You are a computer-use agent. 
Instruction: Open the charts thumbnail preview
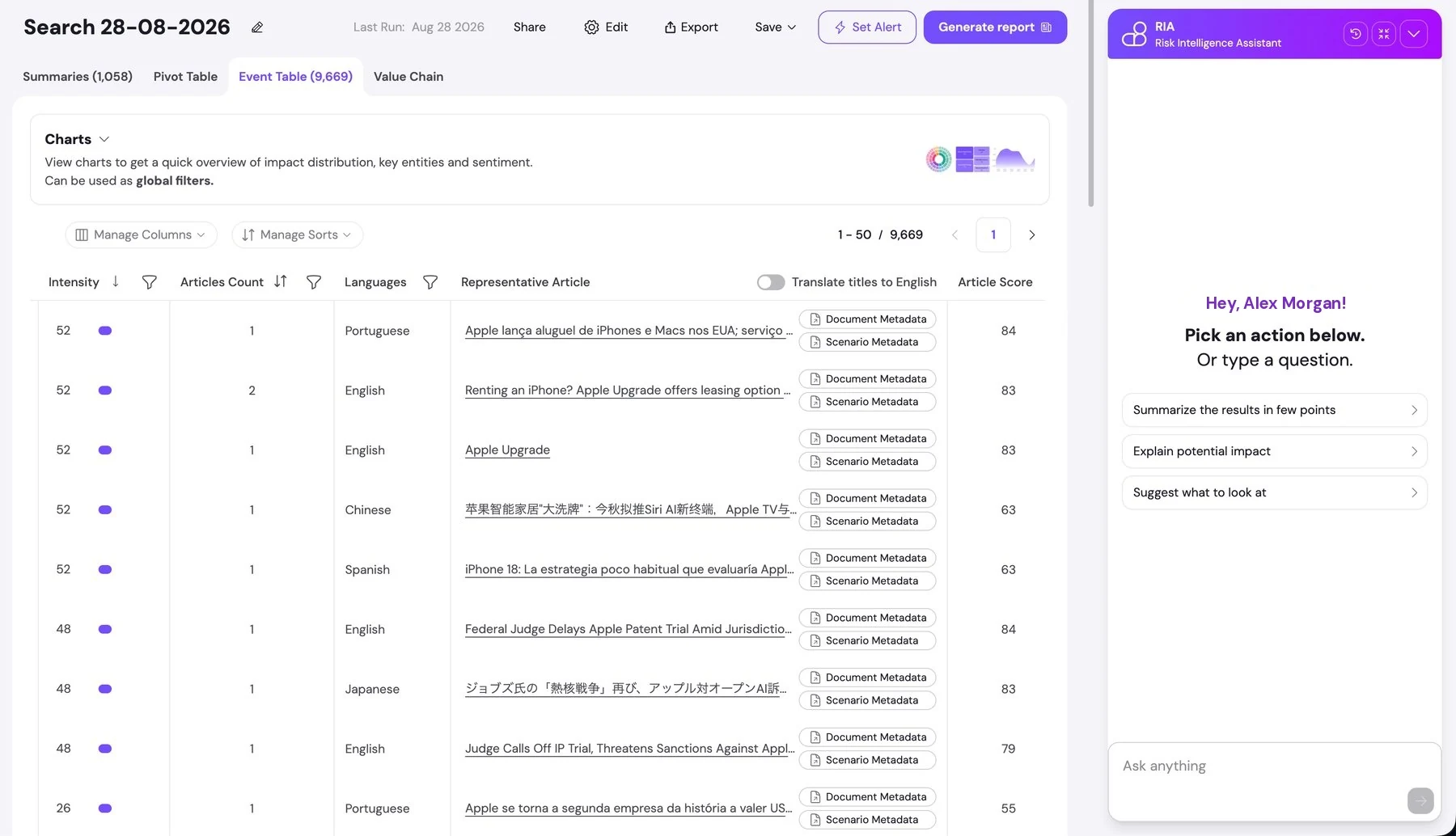[x=980, y=159]
